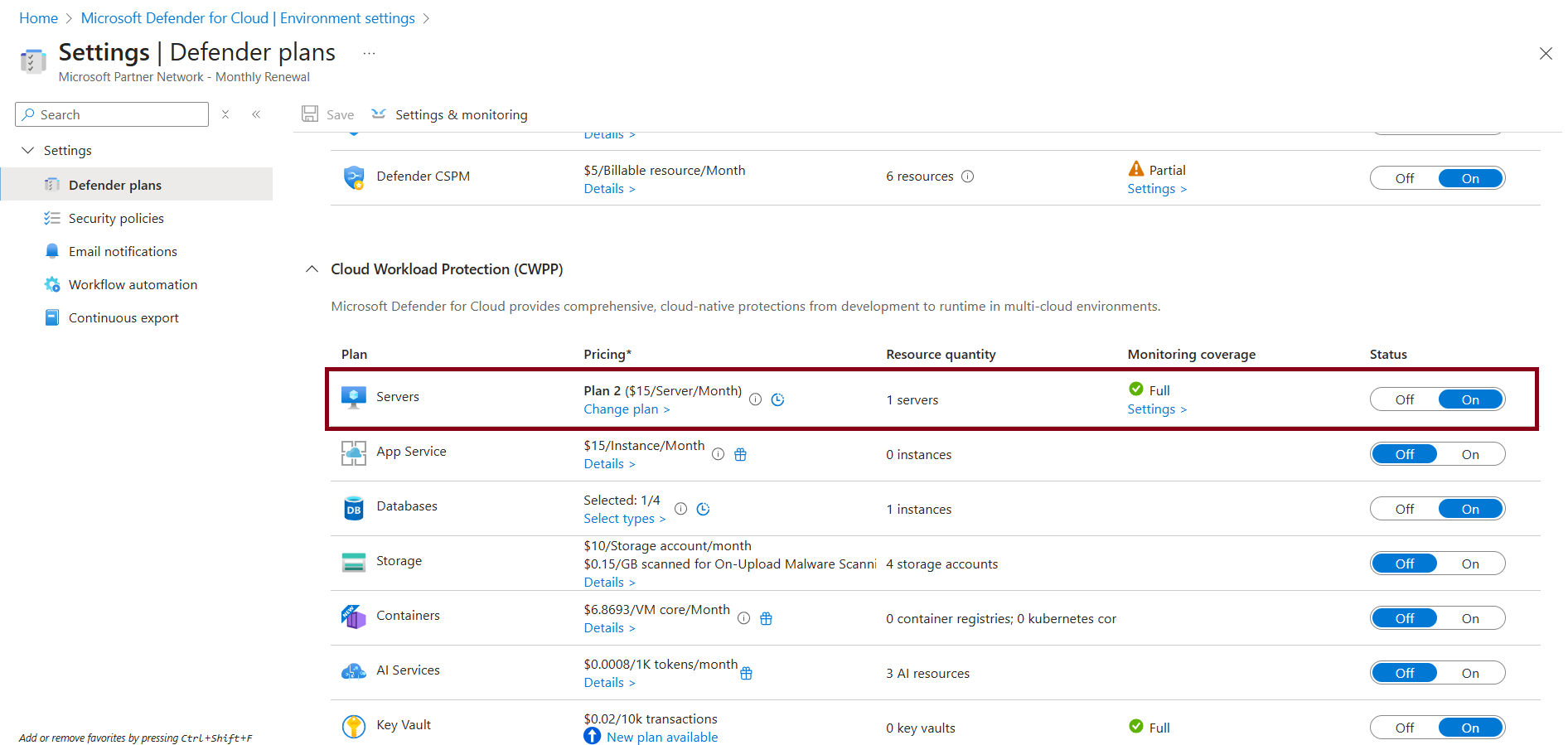This screenshot has height=745, width=1568.
Task: Click the info icon beside App Service pricing
Action: point(719,454)
